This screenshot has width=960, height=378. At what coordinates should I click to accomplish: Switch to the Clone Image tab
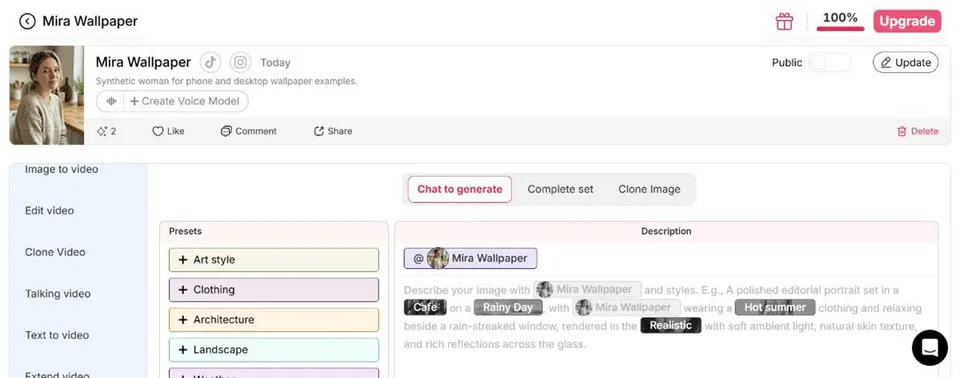649,189
